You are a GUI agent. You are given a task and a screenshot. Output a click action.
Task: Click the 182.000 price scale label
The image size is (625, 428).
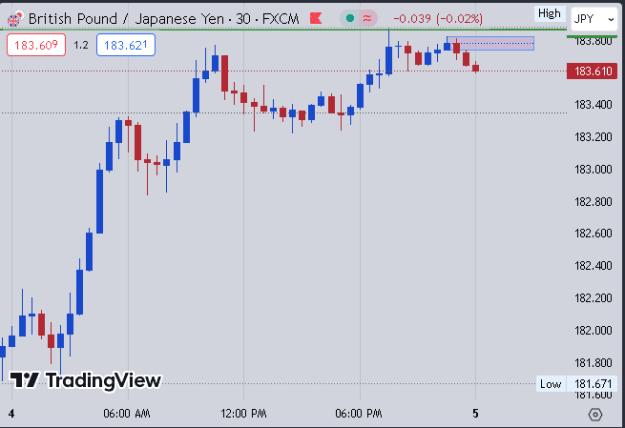(x=593, y=330)
